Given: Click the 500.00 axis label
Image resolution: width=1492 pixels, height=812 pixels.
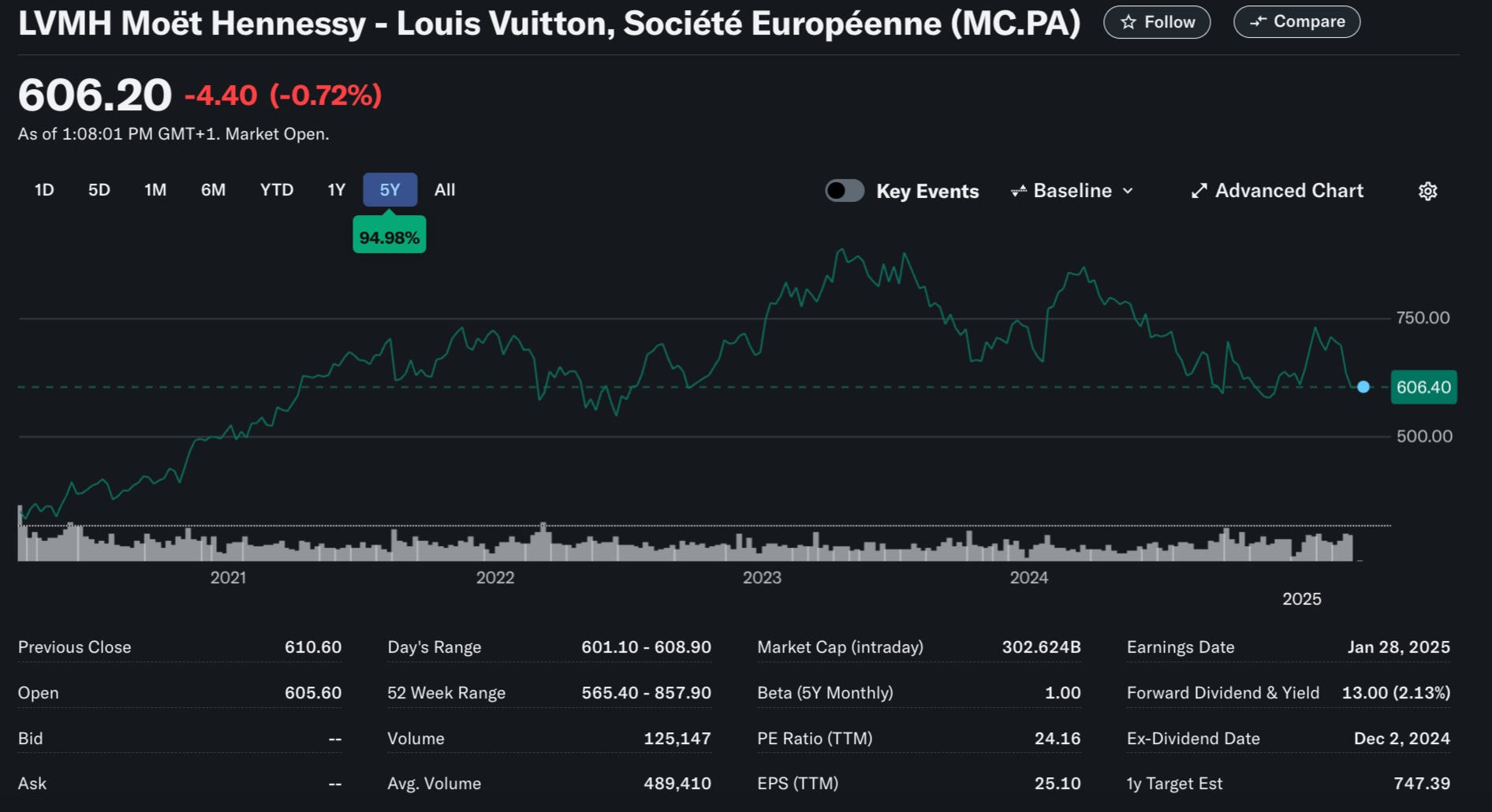Looking at the screenshot, I should 1424,436.
